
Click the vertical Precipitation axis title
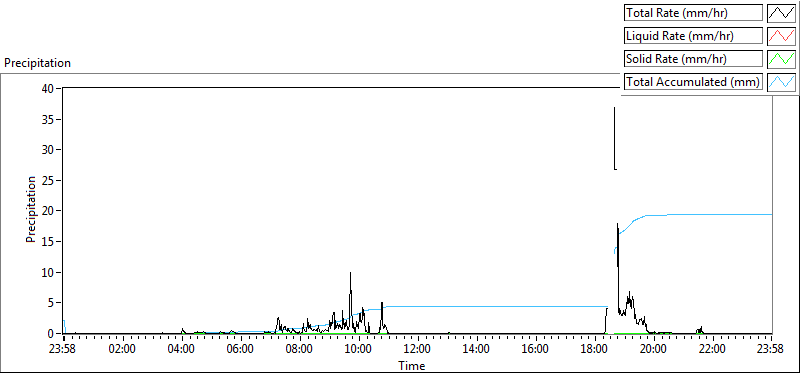(x=31, y=209)
